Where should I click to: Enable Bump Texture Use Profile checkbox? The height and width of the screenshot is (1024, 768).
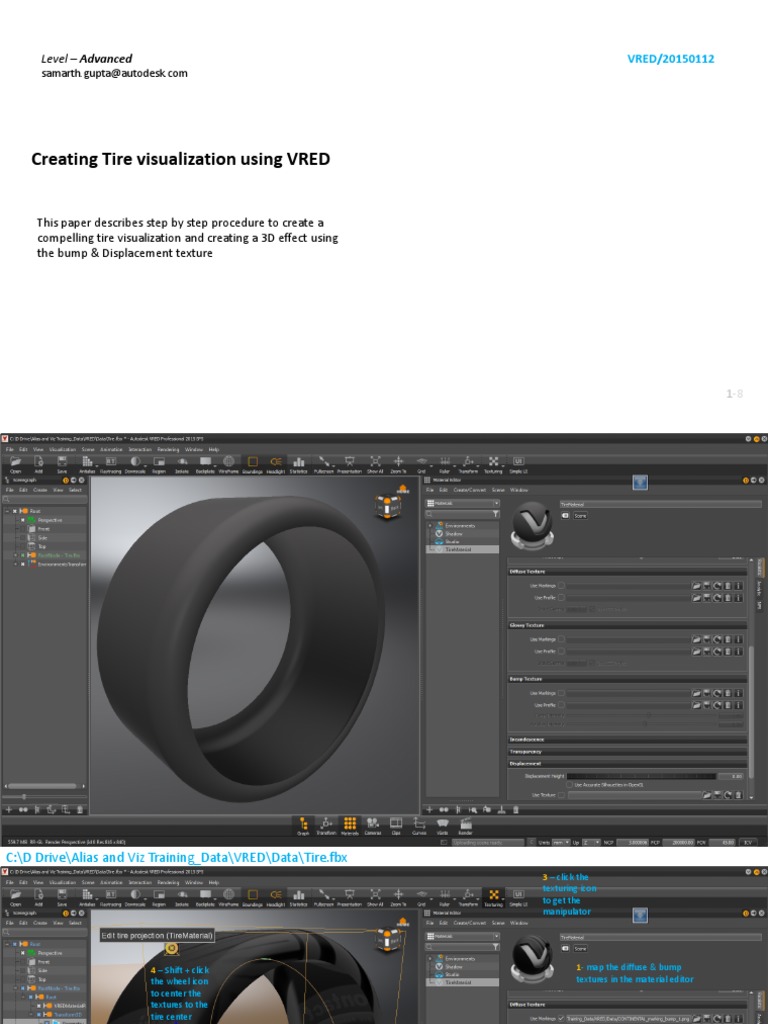pyautogui.click(x=561, y=705)
